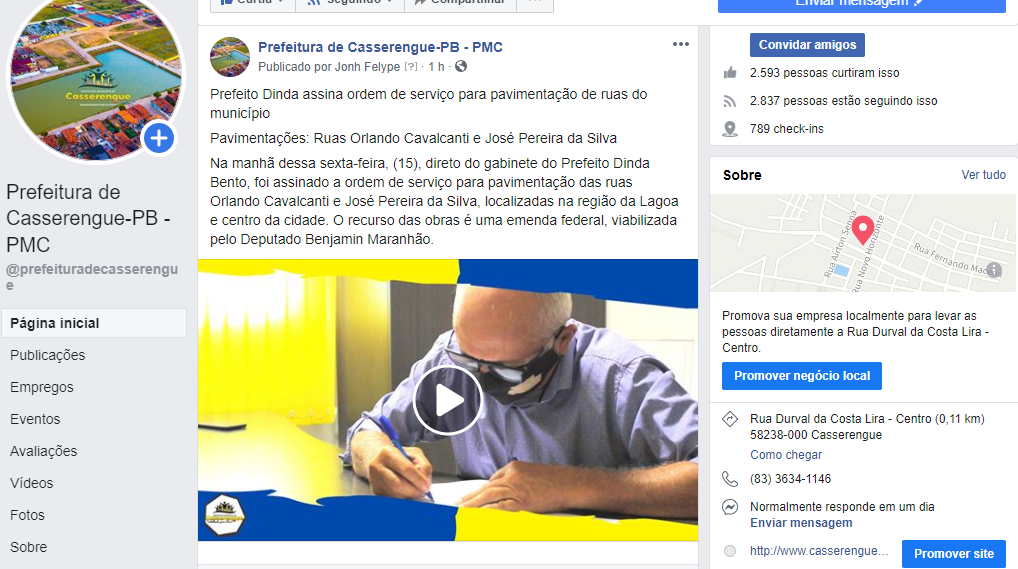Viewport: 1018px width, 569px height.
Task: Open the three-dot options menu on post
Action: (x=680, y=44)
